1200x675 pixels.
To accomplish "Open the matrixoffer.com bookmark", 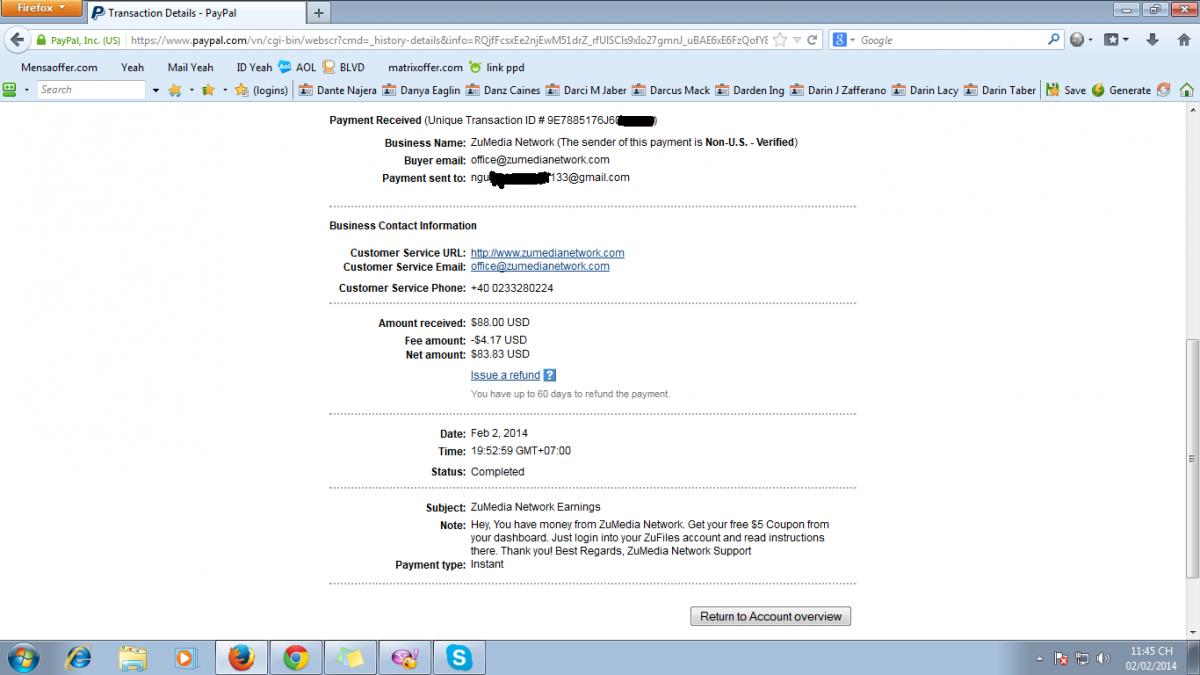I will point(425,67).
